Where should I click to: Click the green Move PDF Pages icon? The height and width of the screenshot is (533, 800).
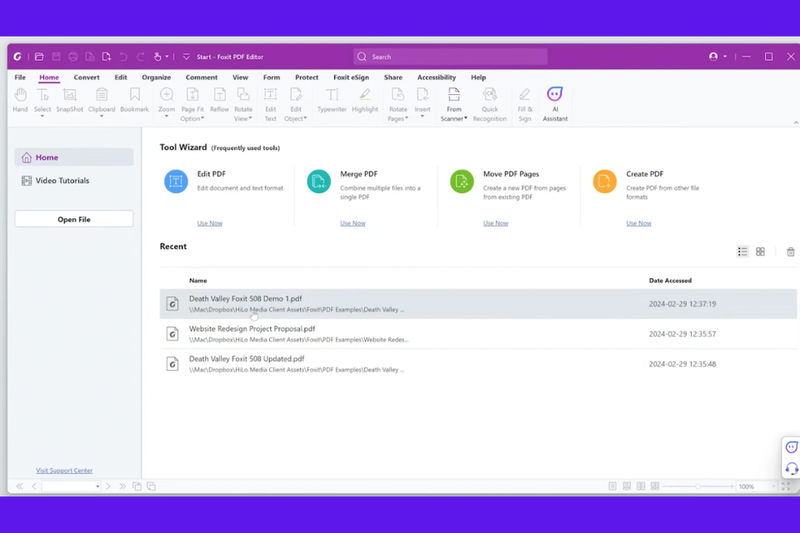(462, 182)
